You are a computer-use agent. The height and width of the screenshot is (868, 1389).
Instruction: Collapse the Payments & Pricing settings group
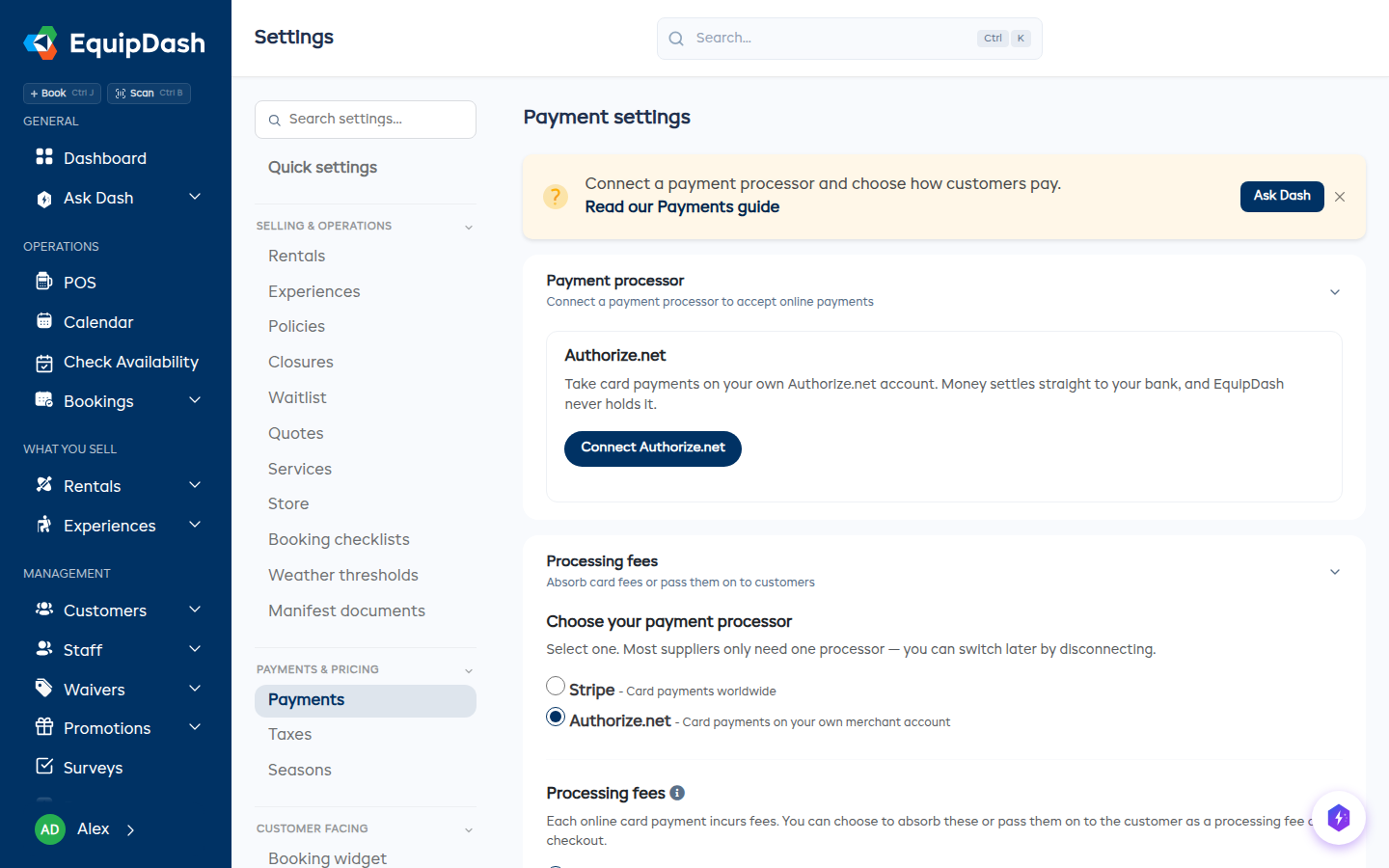(x=469, y=671)
